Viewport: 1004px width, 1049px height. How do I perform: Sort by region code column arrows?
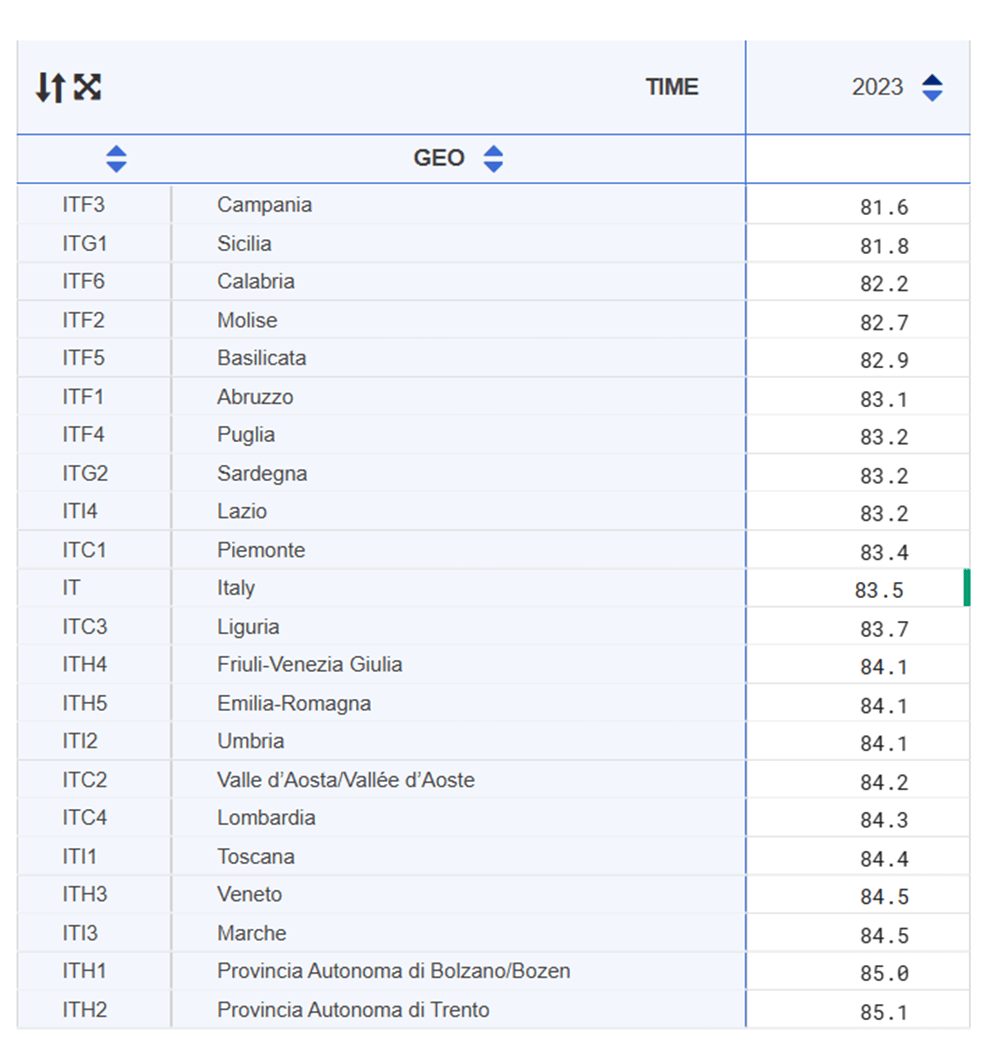(x=116, y=159)
